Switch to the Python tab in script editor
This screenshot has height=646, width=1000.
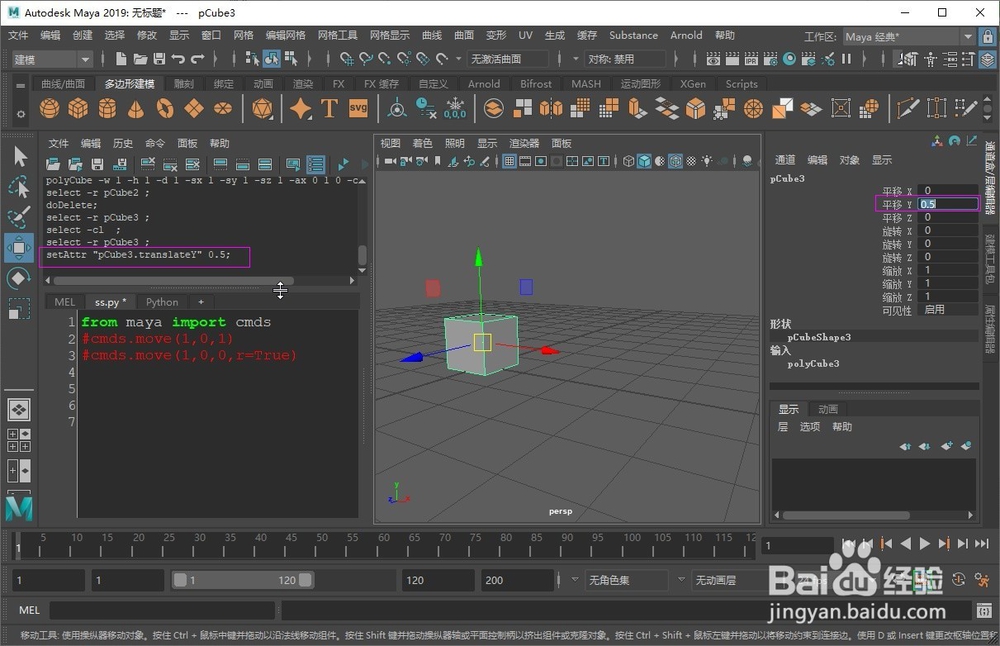(x=162, y=301)
